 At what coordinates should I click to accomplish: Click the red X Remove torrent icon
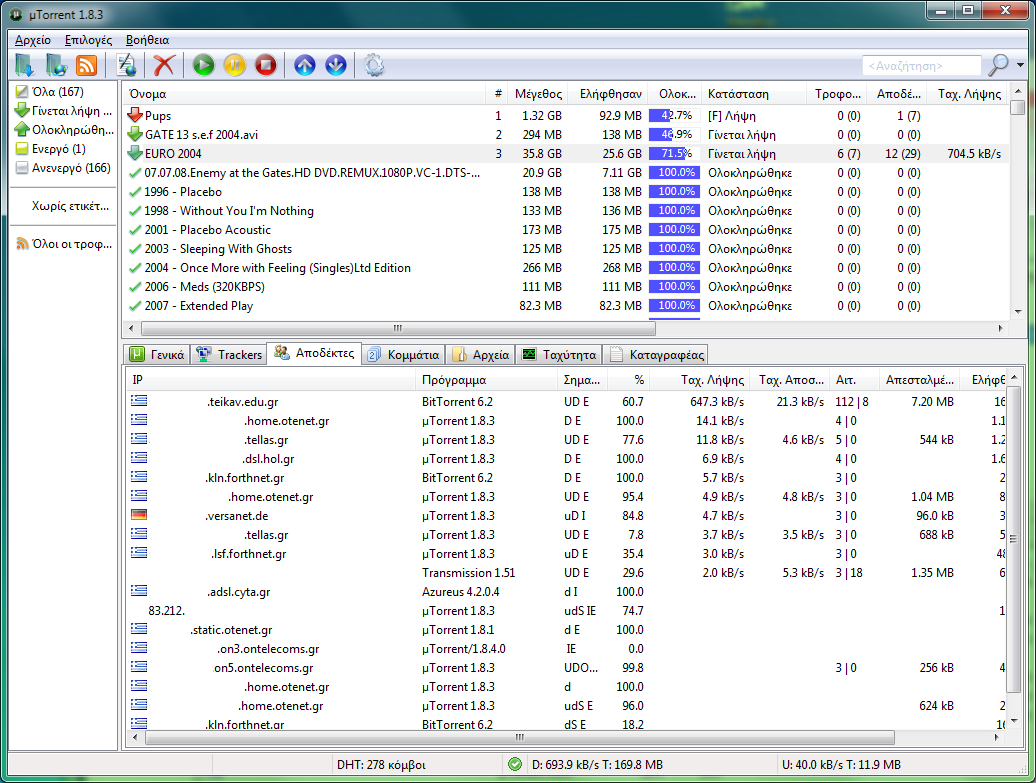click(164, 65)
